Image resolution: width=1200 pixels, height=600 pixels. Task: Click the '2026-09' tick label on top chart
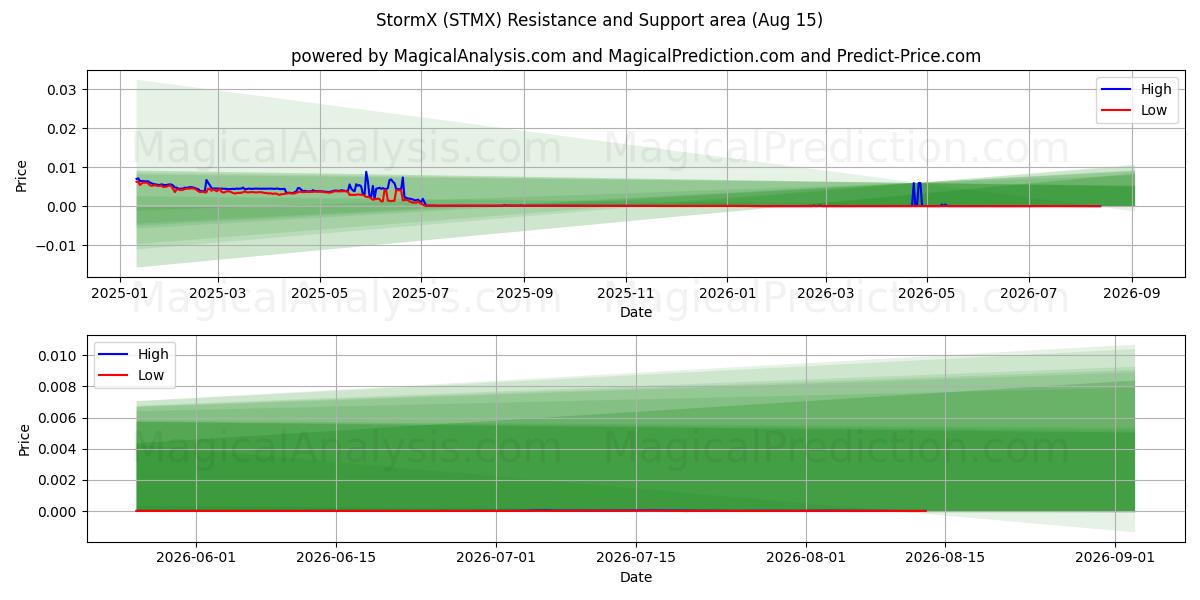pyautogui.click(x=1132, y=293)
